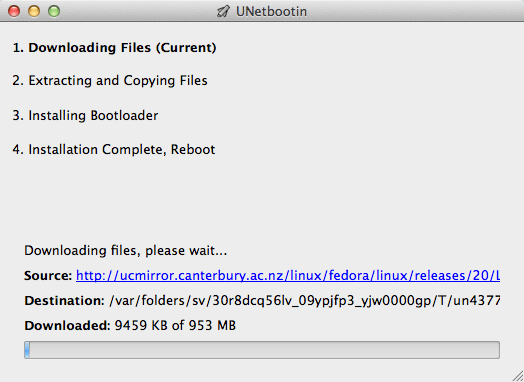Select step 4 Installation Complete, Reboot
The height and width of the screenshot is (382, 524).
[114, 149]
